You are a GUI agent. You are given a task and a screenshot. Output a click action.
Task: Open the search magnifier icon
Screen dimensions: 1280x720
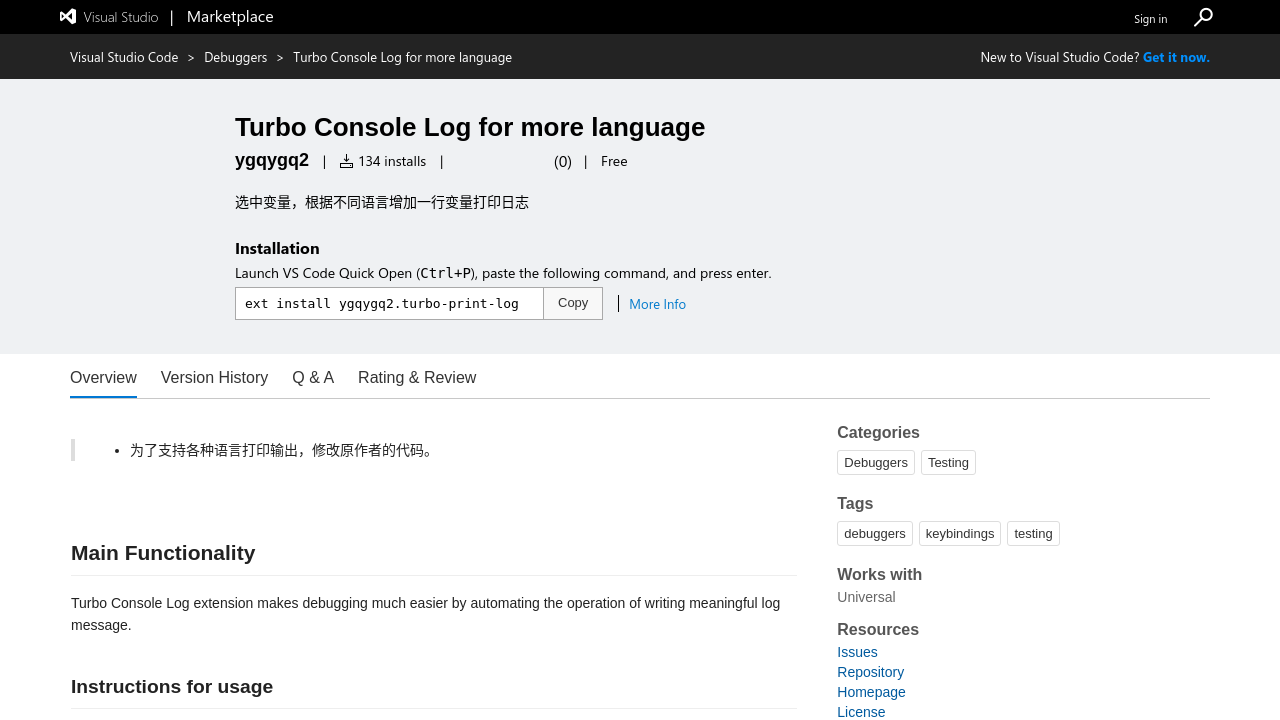[x=1203, y=17]
